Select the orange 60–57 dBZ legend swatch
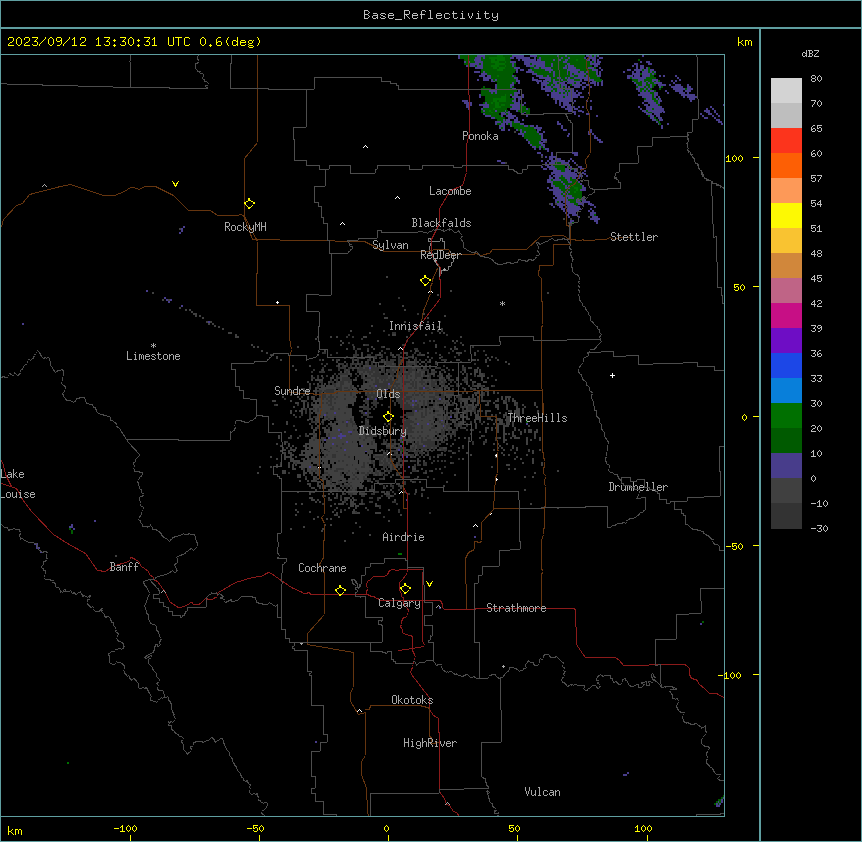Viewport: 862px width, 842px height. pyautogui.click(x=786, y=165)
